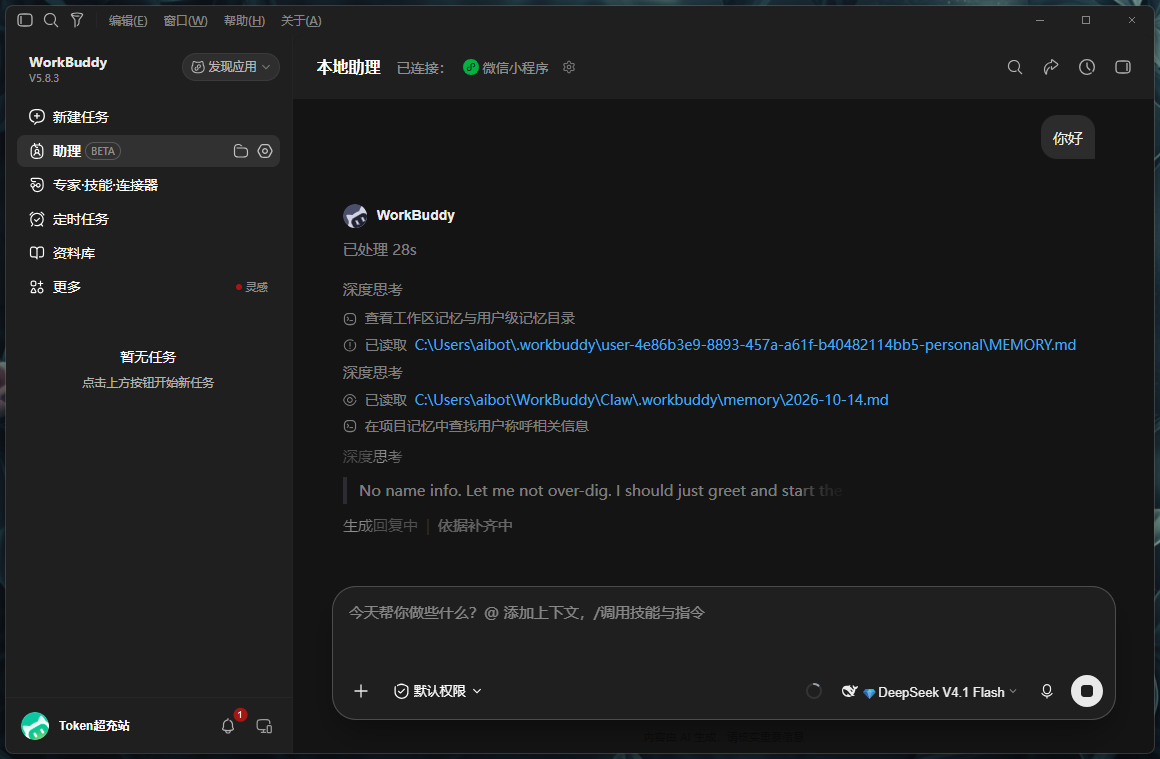Expand the 发现应用 dropdown

click(231, 67)
